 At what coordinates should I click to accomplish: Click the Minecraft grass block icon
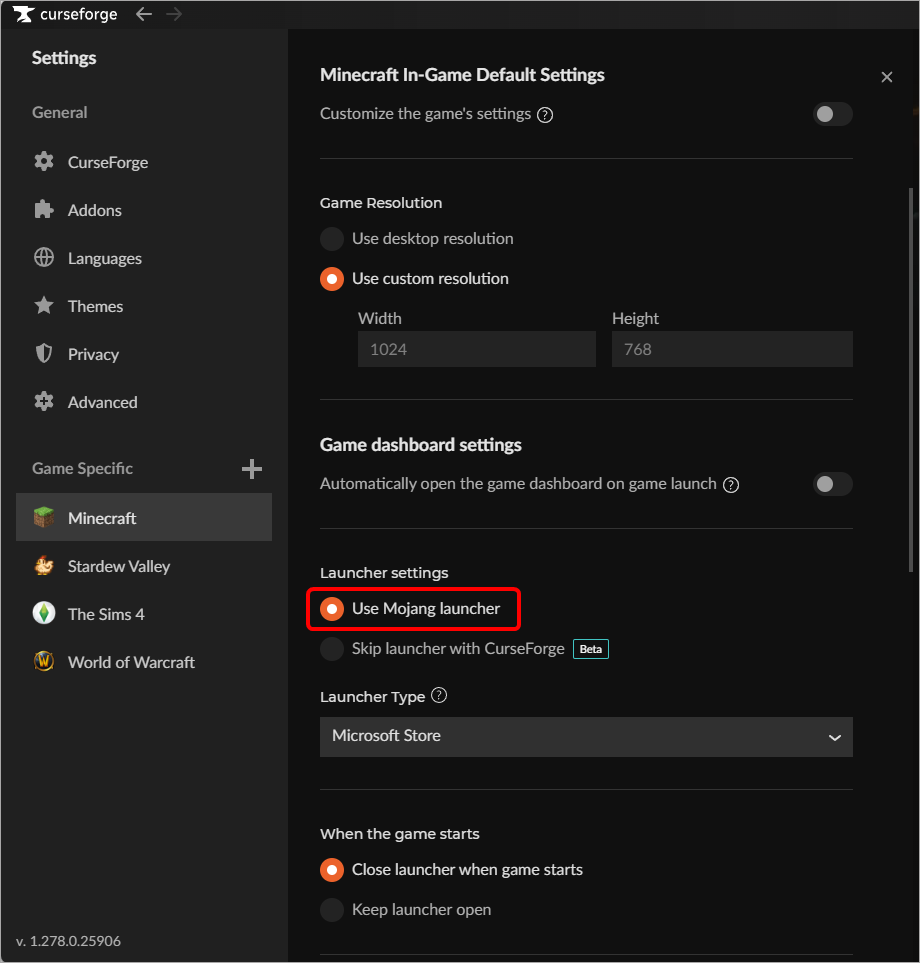44,518
